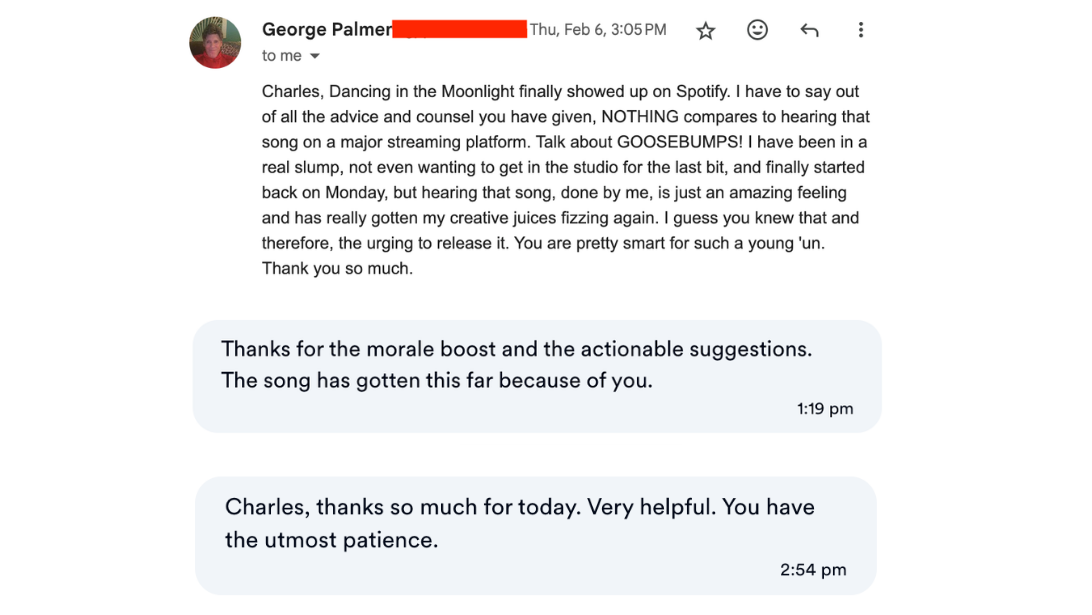Select the 'Charles, thanks so much for today' bubble
The height and width of the screenshot is (615, 1092).
tap(535, 535)
